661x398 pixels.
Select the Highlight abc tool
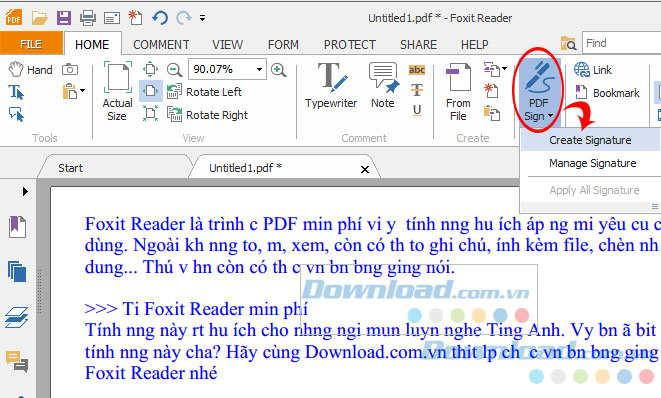coord(416,70)
